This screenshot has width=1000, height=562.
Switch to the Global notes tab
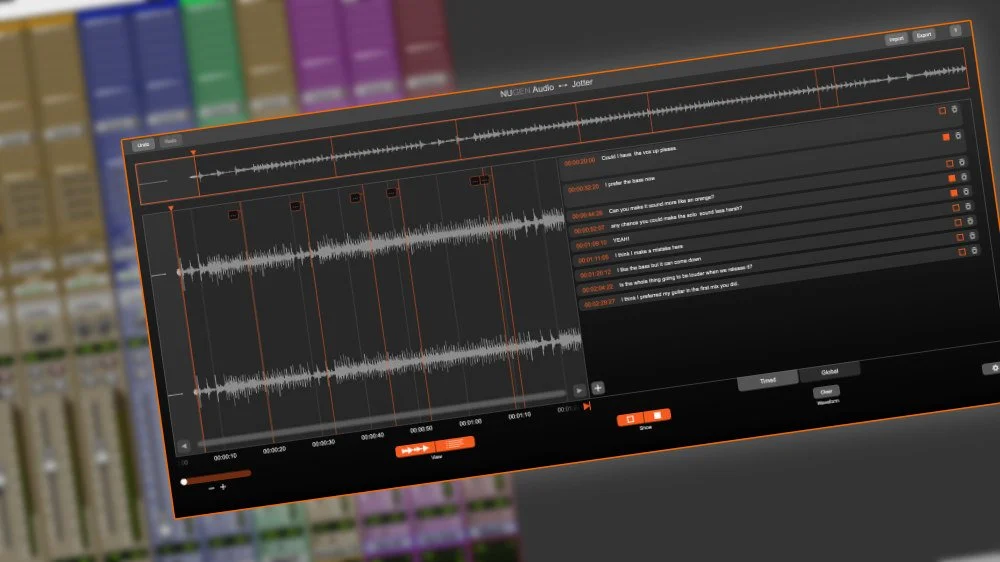830,372
